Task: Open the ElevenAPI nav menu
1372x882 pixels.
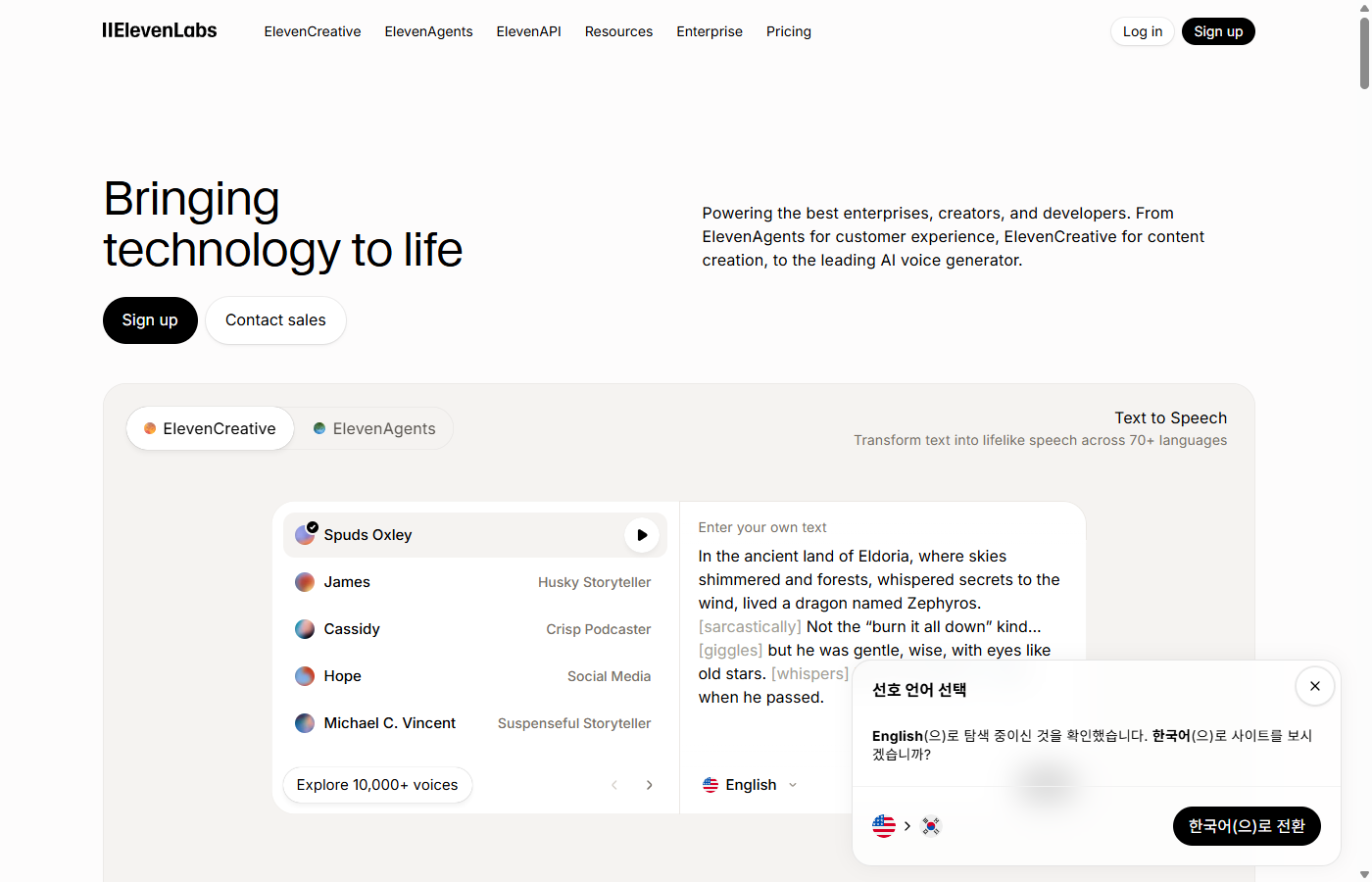Action: pos(528,31)
